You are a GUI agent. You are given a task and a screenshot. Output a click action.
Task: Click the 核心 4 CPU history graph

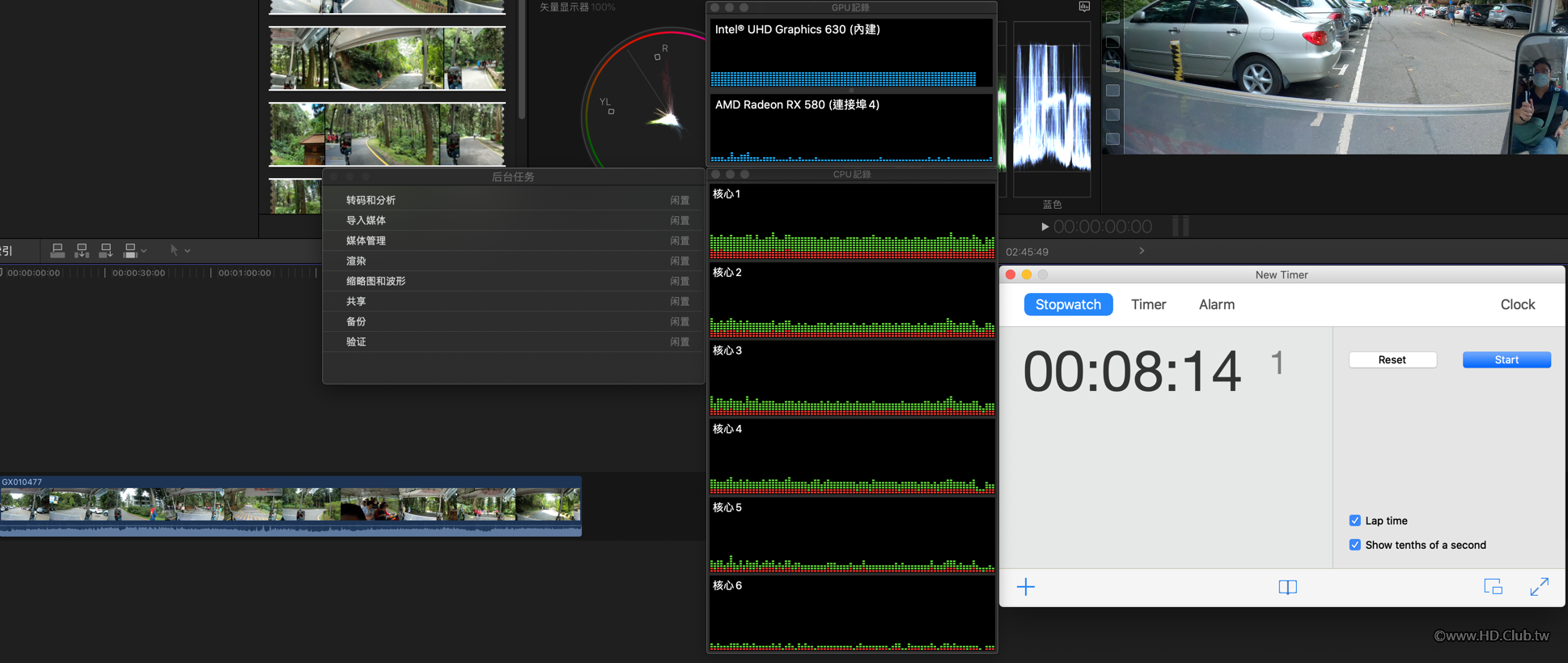click(x=852, y=457)
